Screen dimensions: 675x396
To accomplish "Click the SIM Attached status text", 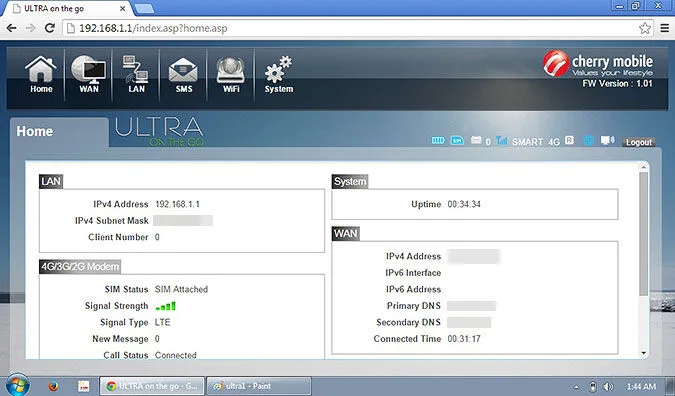I will [181, 289].
